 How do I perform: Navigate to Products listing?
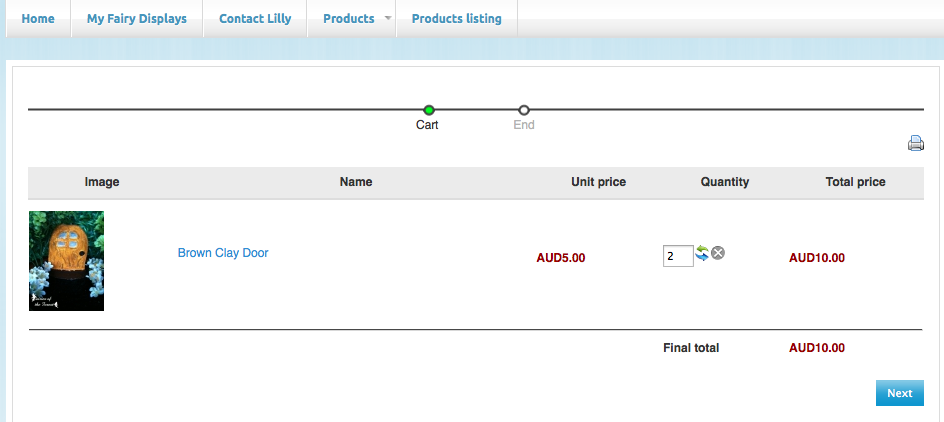[x=456, y=19]
